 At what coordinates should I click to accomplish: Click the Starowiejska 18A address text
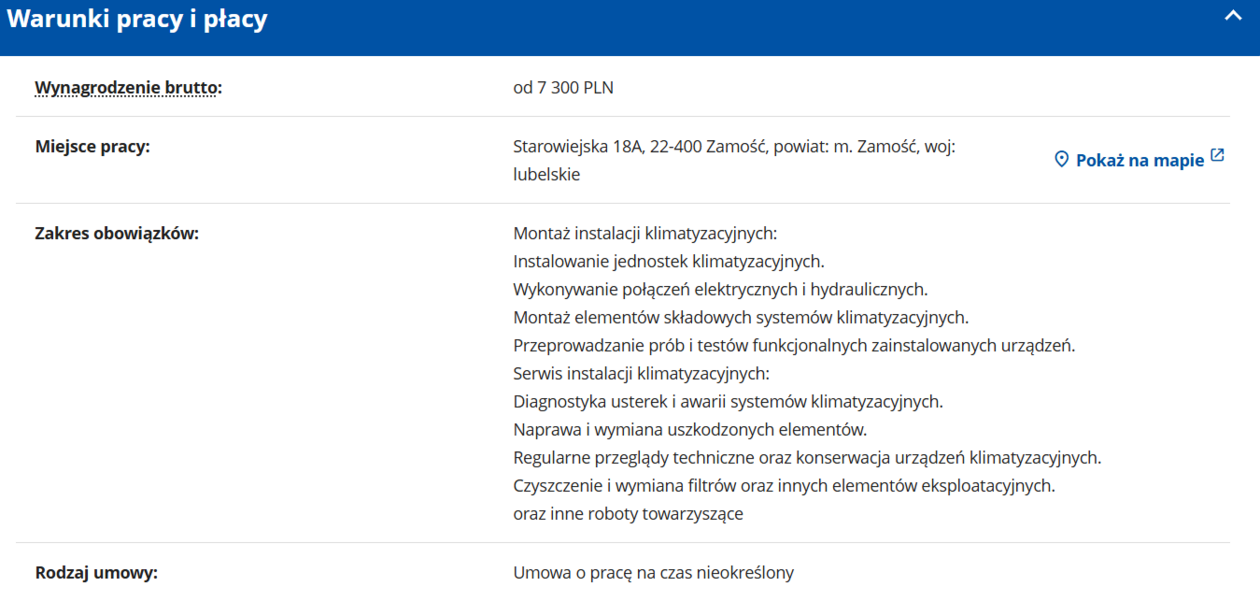734,147
